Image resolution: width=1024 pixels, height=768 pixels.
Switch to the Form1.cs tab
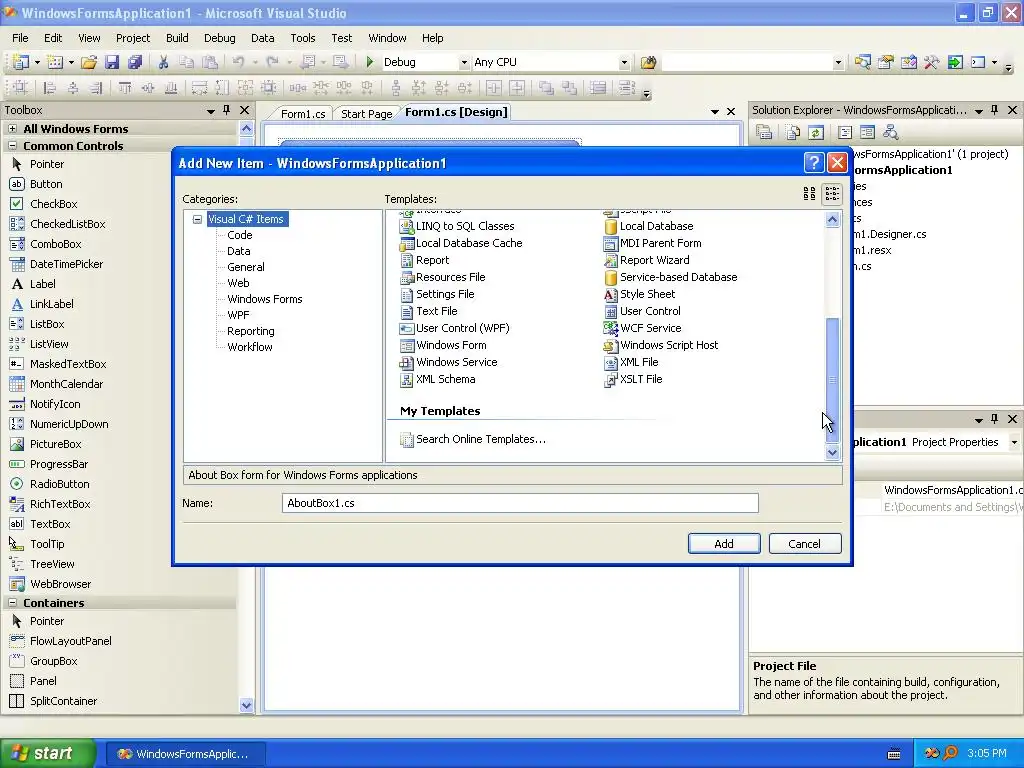(x=303, y=114)
